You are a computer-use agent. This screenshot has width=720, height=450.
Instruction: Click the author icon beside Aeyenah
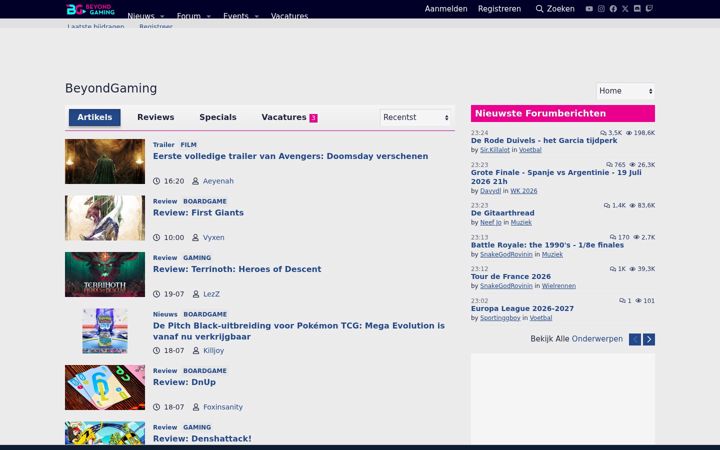(x=195, y=181)
